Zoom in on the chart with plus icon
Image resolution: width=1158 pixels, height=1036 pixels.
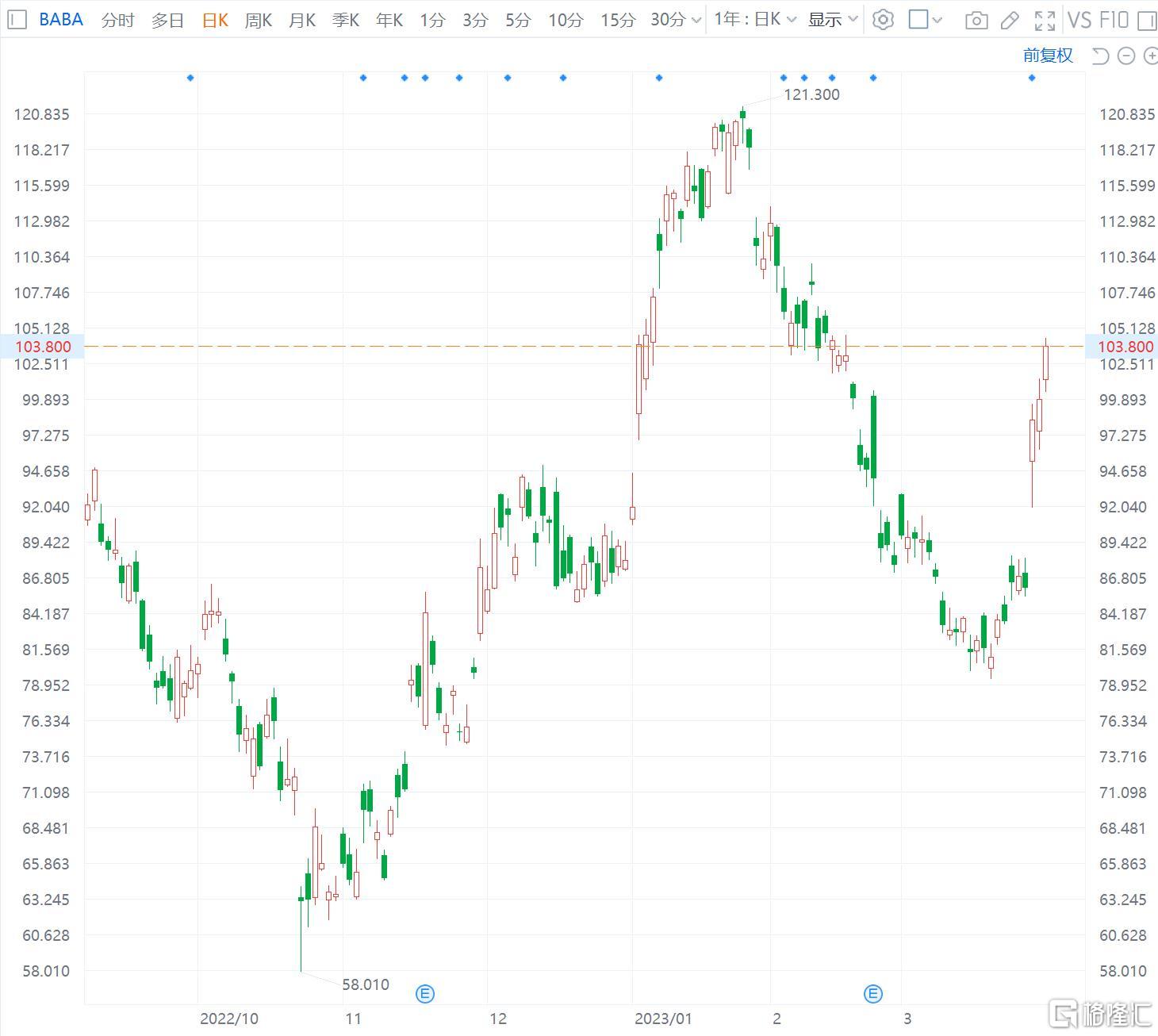coord(1150,56)
